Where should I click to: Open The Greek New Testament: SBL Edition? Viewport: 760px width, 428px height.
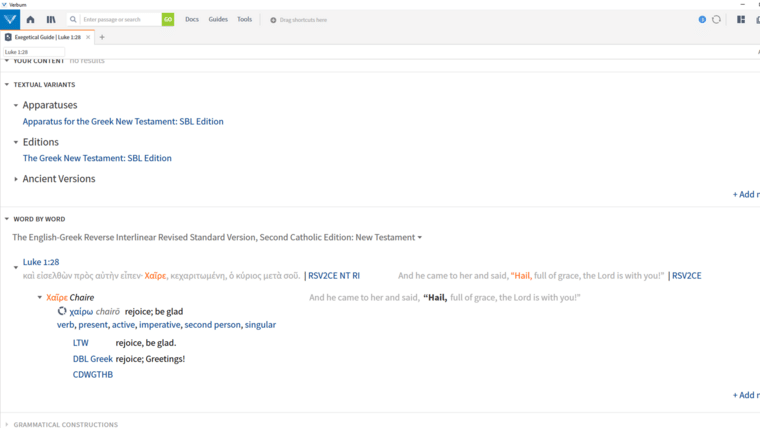click(97, 158)
